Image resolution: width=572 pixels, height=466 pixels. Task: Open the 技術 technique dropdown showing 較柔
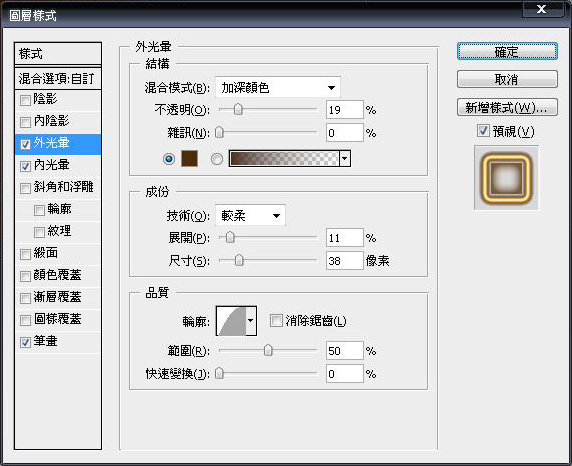tap(250, 216)
